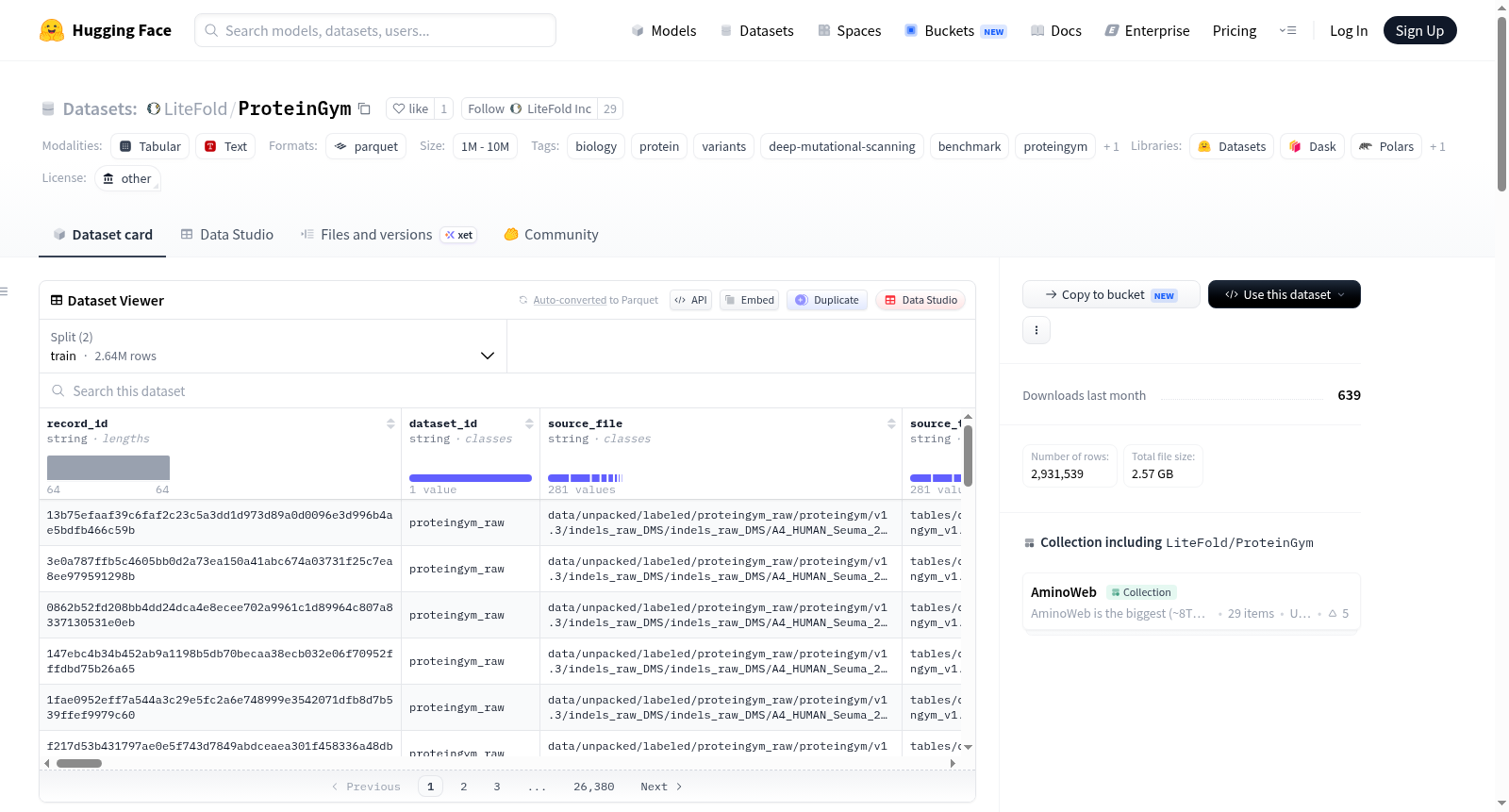1509x812 pixels.
Task: Expand the +1 additional tags
Action: click(x=1111, y=146)
